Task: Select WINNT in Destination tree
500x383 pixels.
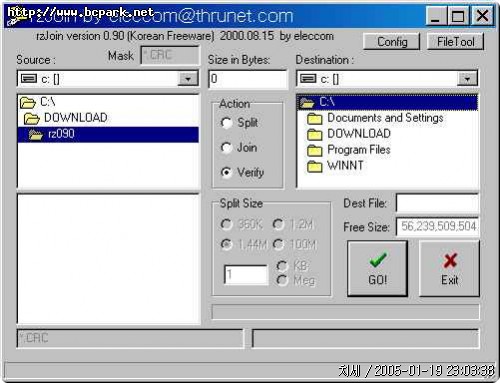Action: pyautogui.click(x=345, y=165)
